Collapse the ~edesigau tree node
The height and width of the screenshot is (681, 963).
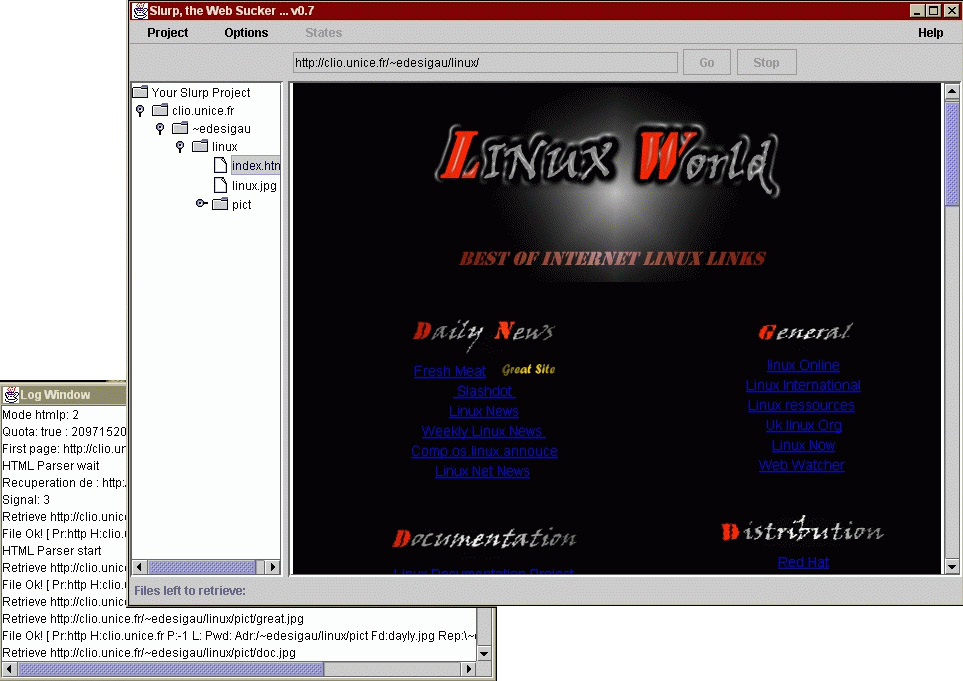tap(160, 129)
